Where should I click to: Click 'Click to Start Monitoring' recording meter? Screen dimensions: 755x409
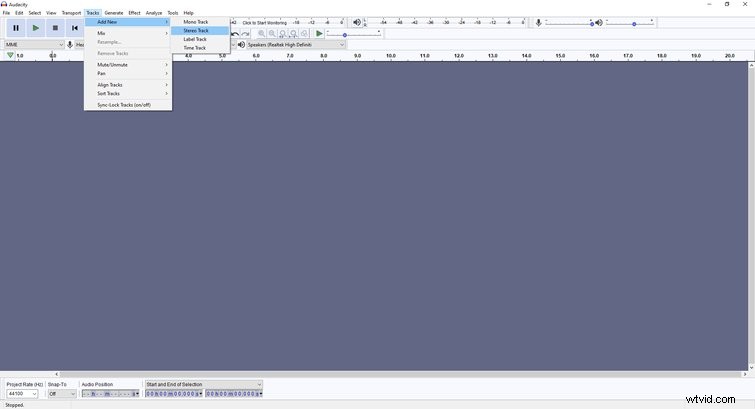click(x=264, y=23)
